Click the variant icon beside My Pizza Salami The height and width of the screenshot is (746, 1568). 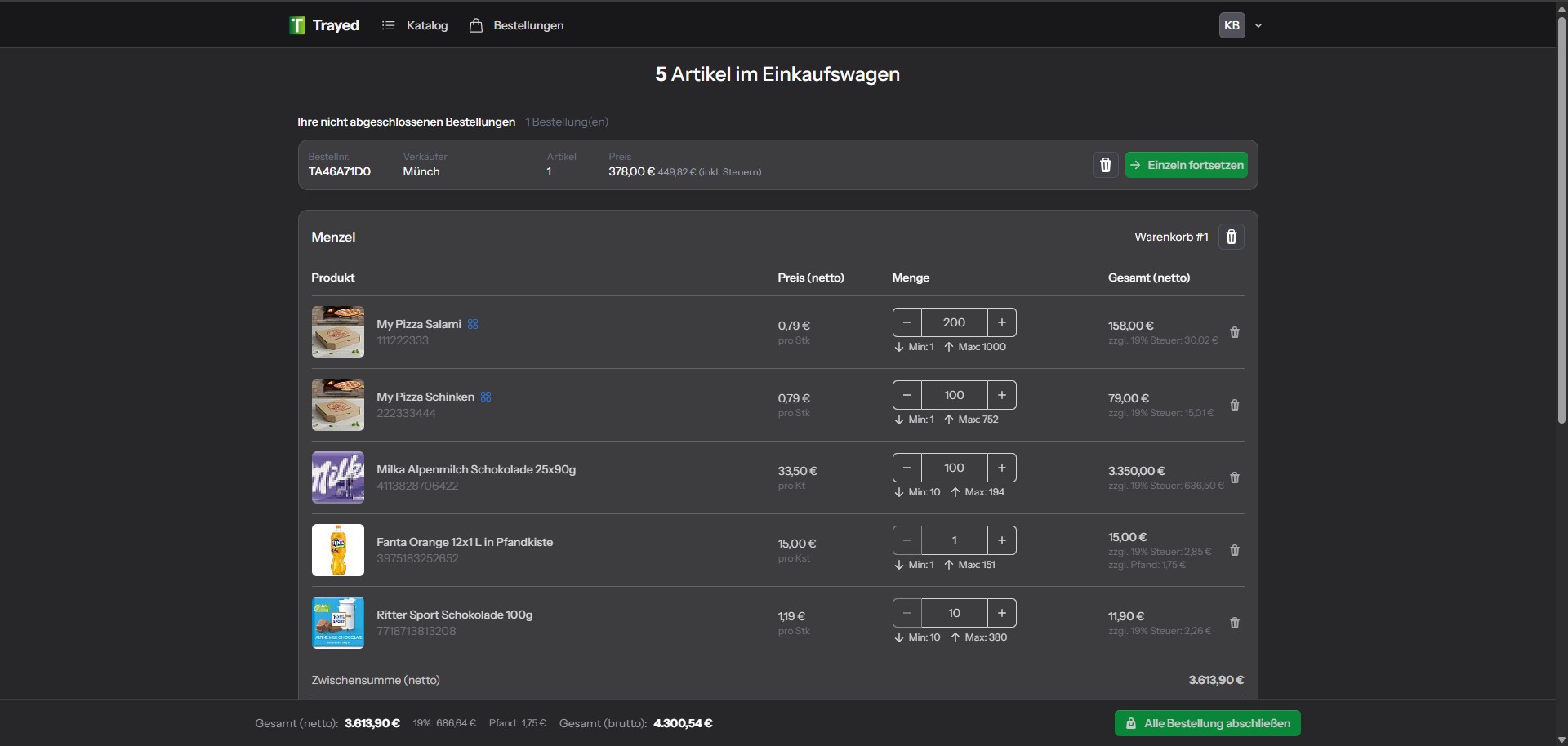(x=473, y=324)
